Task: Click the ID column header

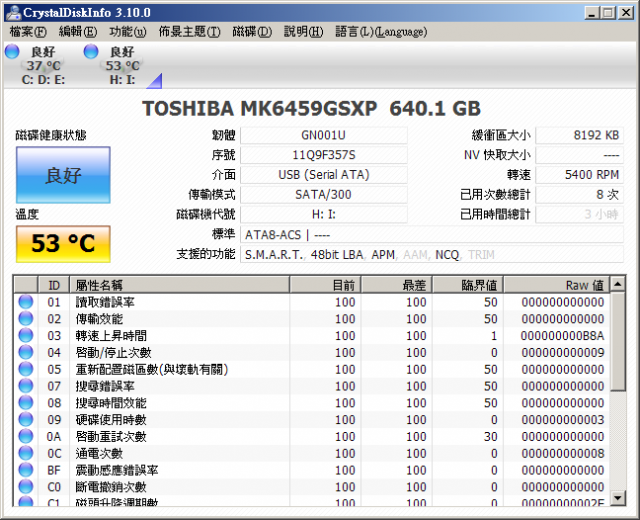Action: pos(54,285)
